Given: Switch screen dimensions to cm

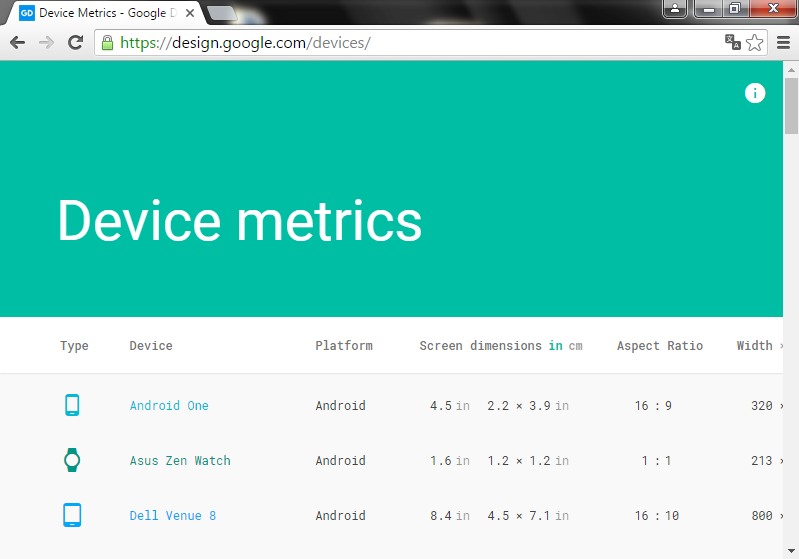Looking at the screenshot, I should 576,346.
